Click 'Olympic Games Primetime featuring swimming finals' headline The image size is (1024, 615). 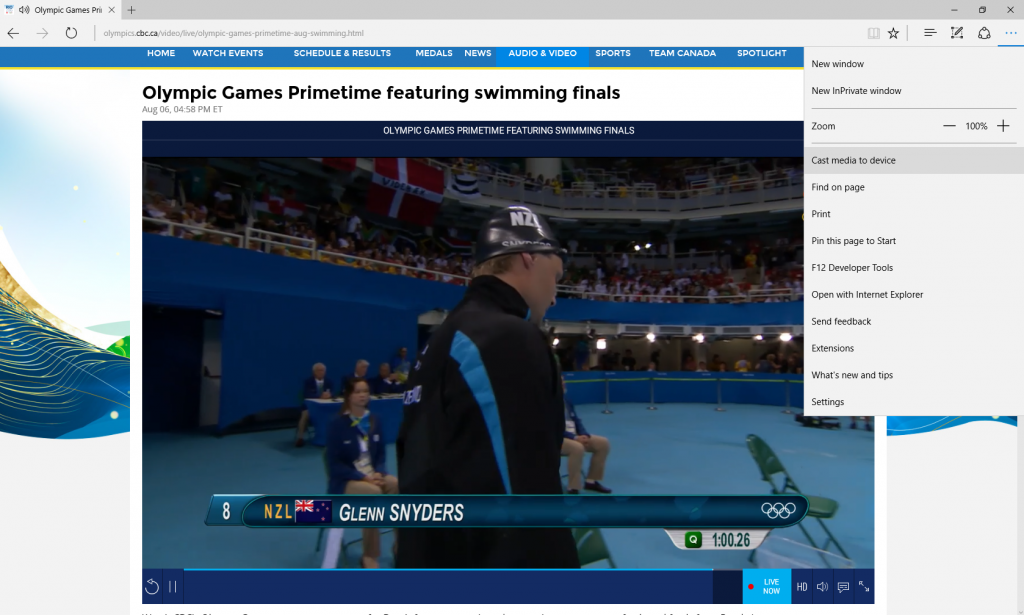tap(381, 93)
